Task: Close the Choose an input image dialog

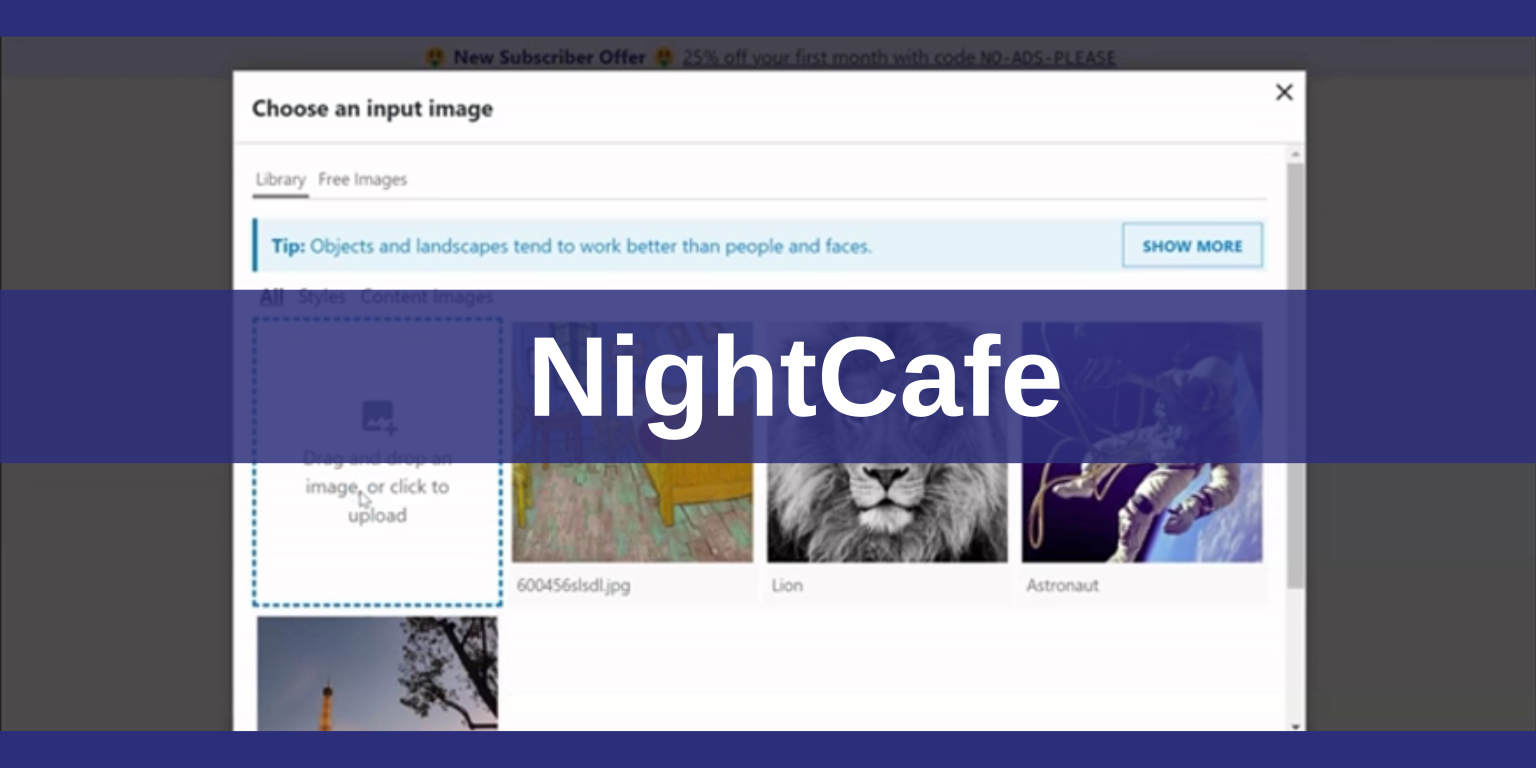Action: click(x=1284, y=93)
